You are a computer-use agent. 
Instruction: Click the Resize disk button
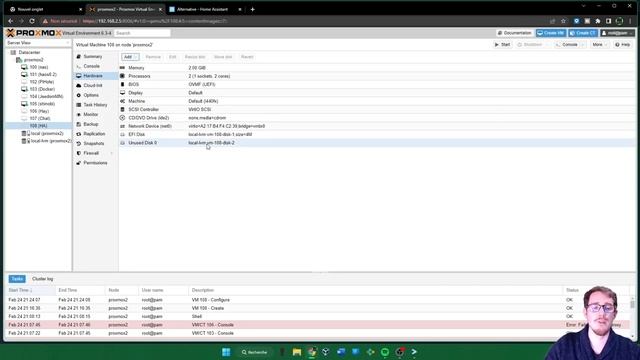195,57
